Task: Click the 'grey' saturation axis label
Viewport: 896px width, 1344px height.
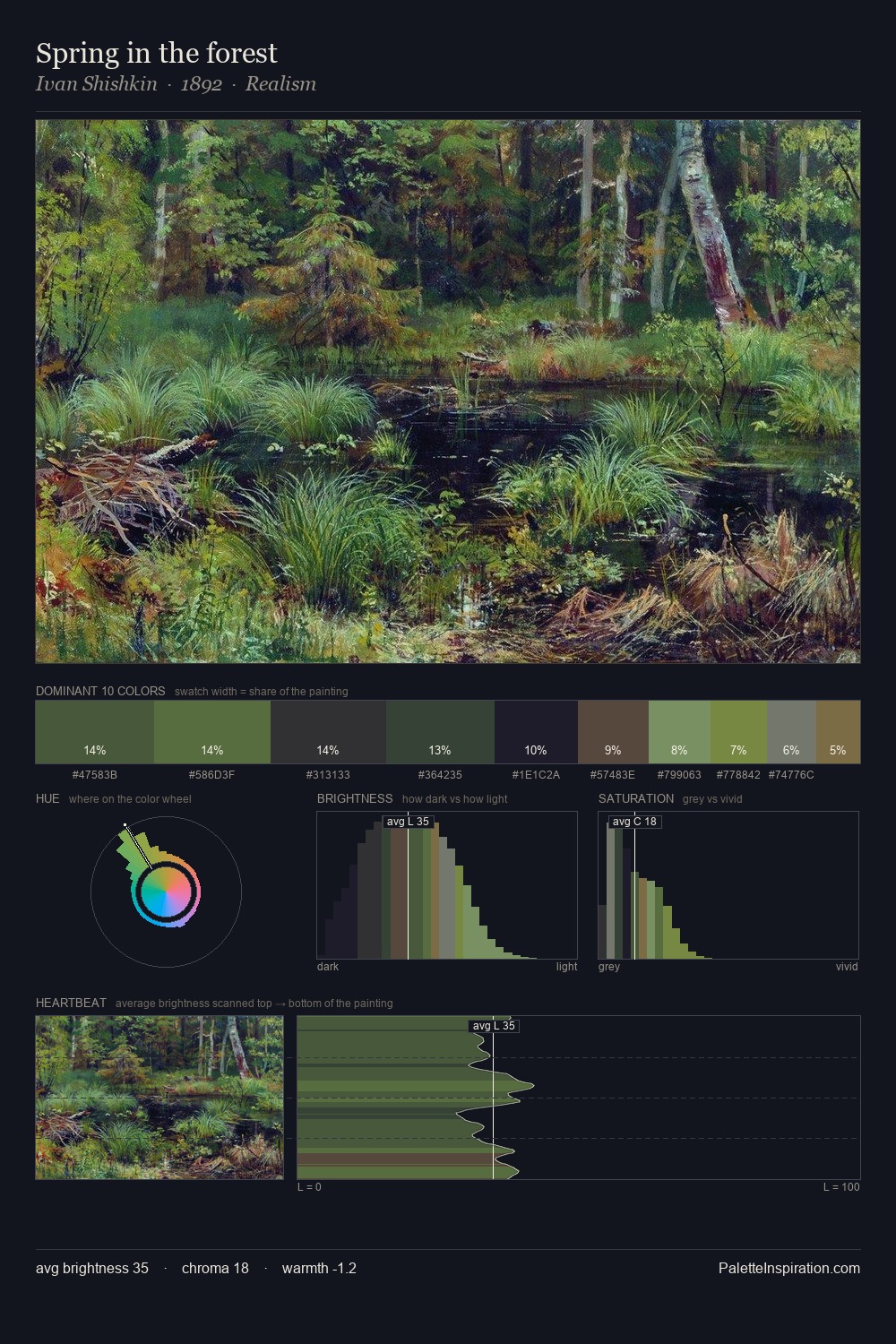Action: (x=609, y=967)
